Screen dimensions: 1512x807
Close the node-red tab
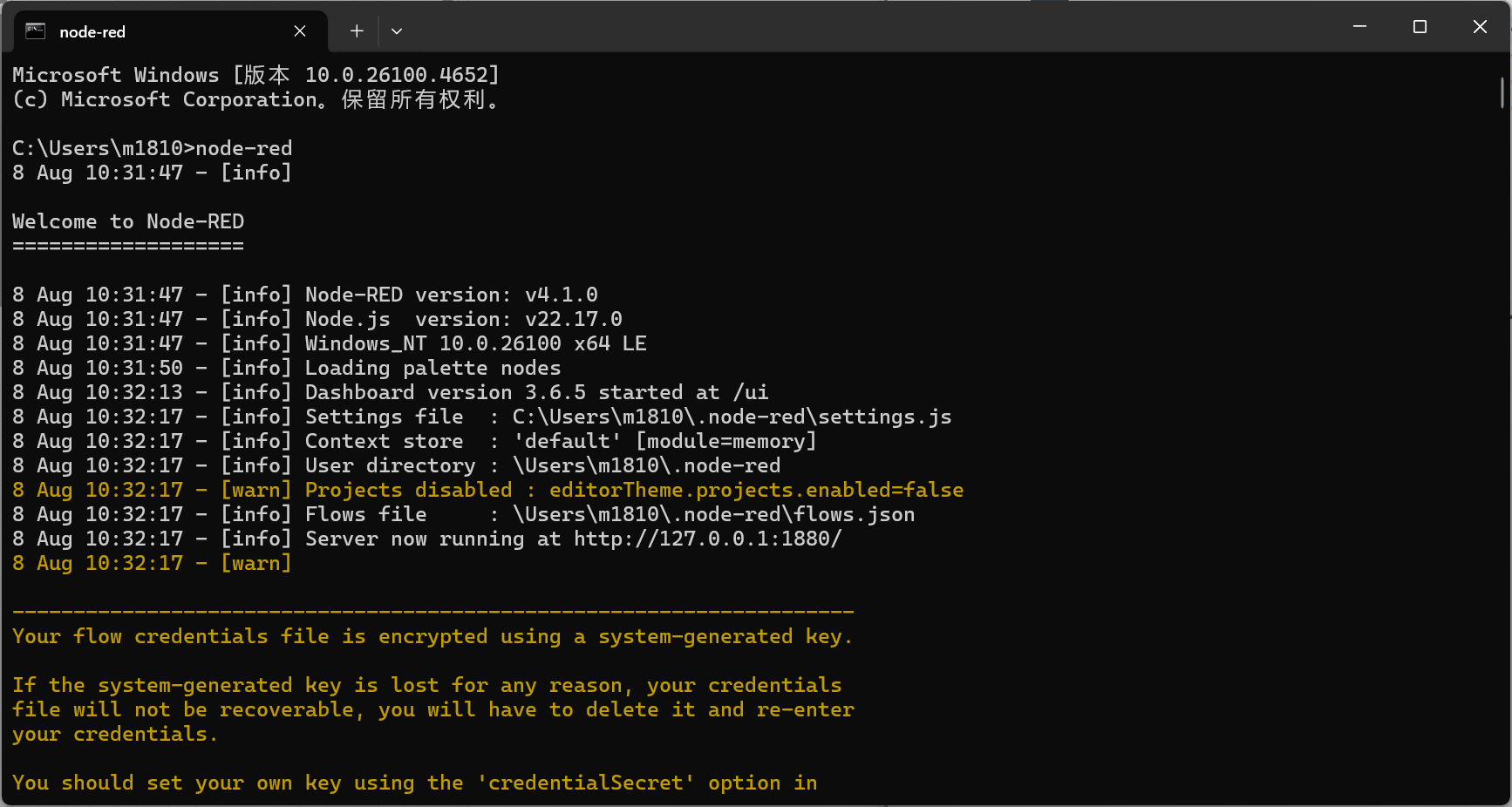click(x=300, y=31)
